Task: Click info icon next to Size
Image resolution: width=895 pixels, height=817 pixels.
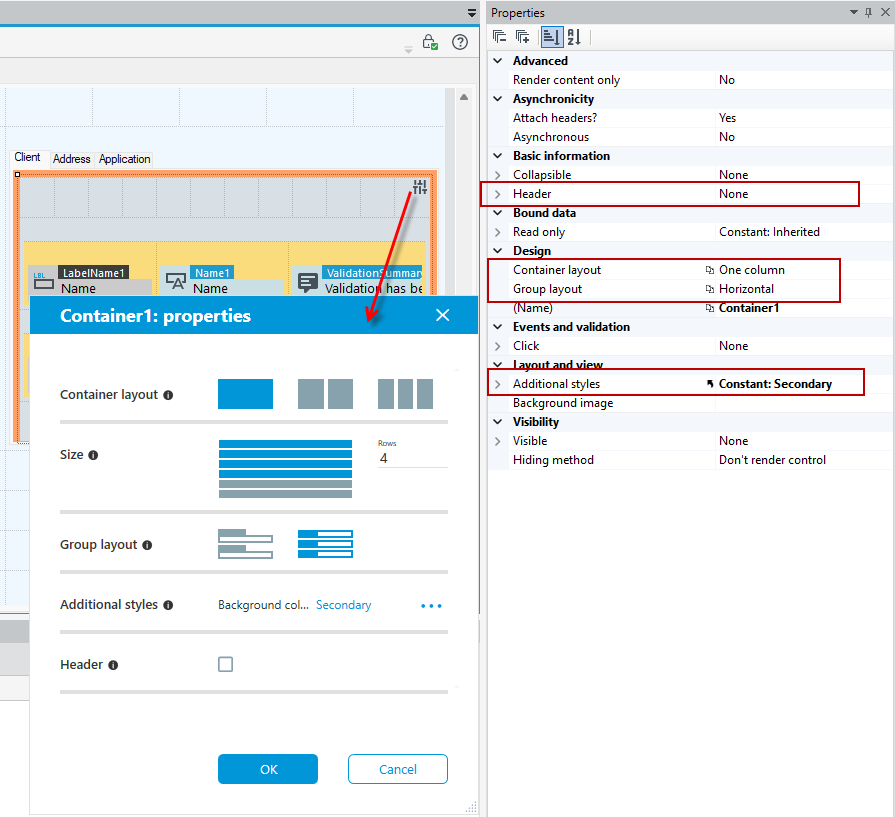Action: pos(93,455)
